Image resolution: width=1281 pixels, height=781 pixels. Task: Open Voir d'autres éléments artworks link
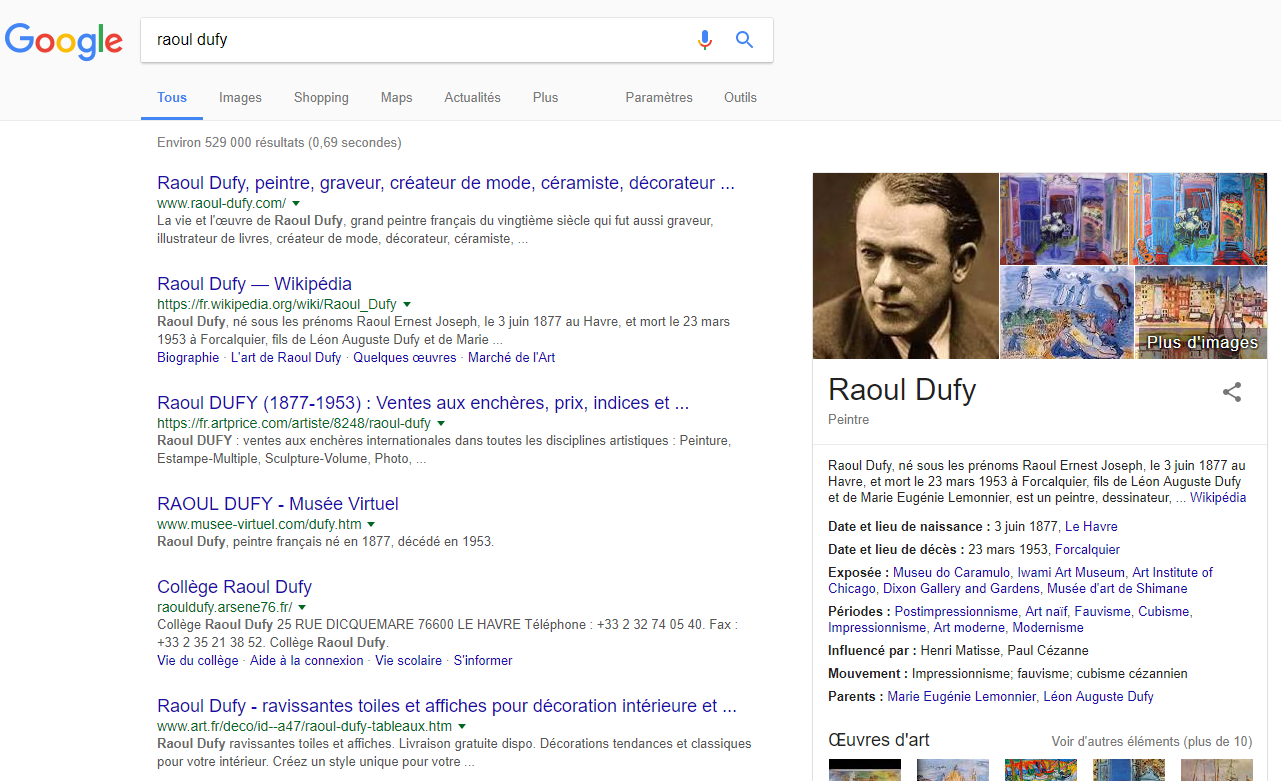(x=1151, y=742)
